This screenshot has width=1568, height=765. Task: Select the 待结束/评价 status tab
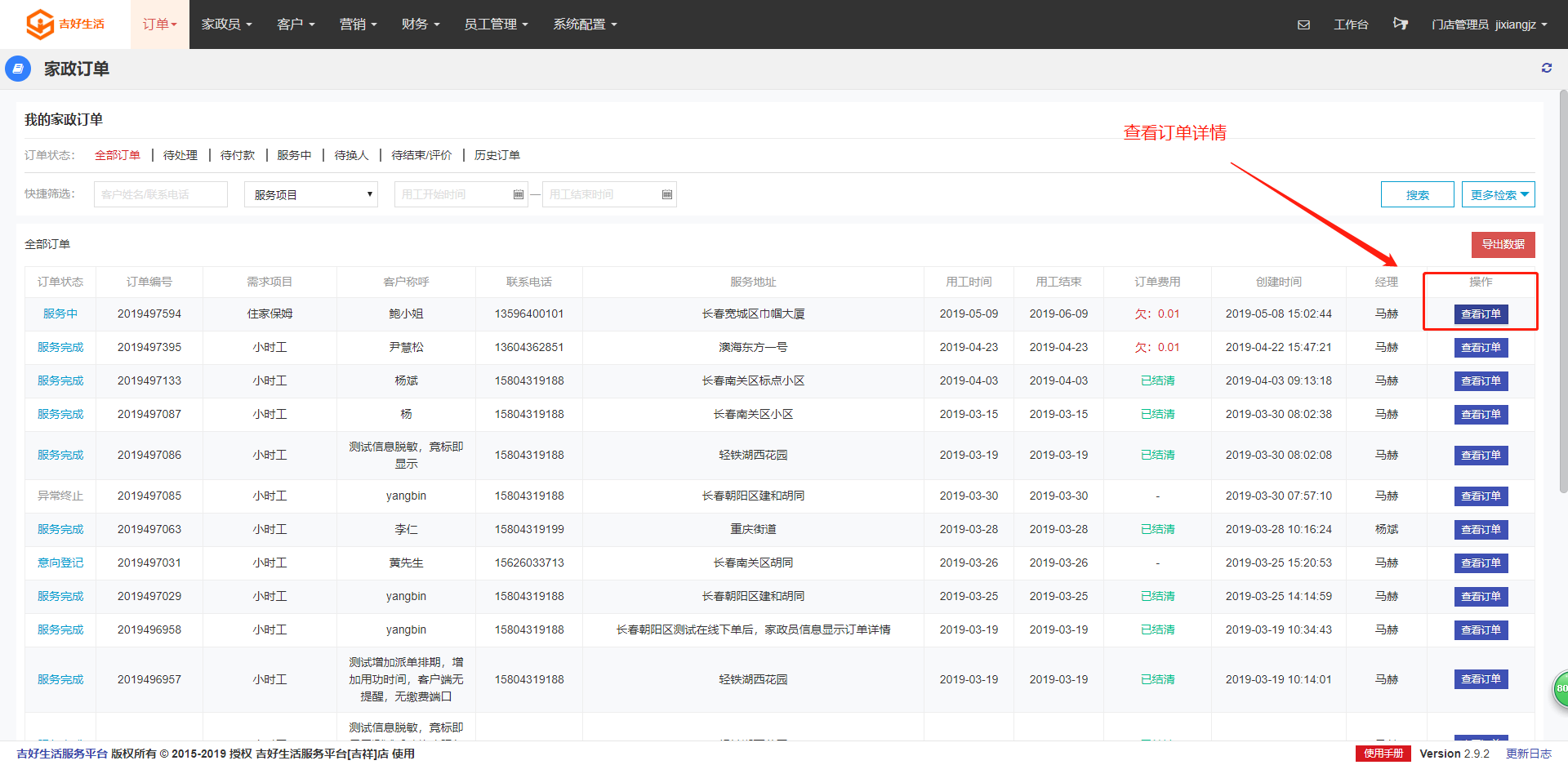click(421, 155)
